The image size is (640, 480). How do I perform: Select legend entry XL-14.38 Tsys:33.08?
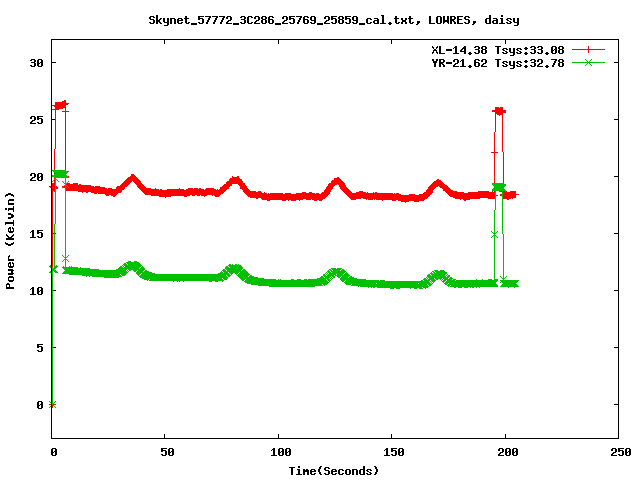tap(498, 50)
